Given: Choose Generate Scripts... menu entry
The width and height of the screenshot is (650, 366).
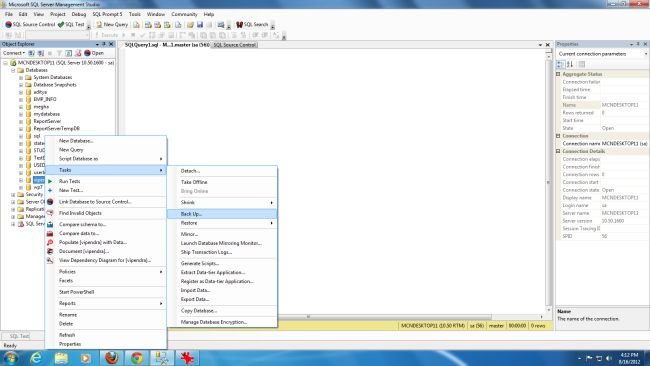Looking at the screenshot, I should pyautogui.click(x=222, y=263).
